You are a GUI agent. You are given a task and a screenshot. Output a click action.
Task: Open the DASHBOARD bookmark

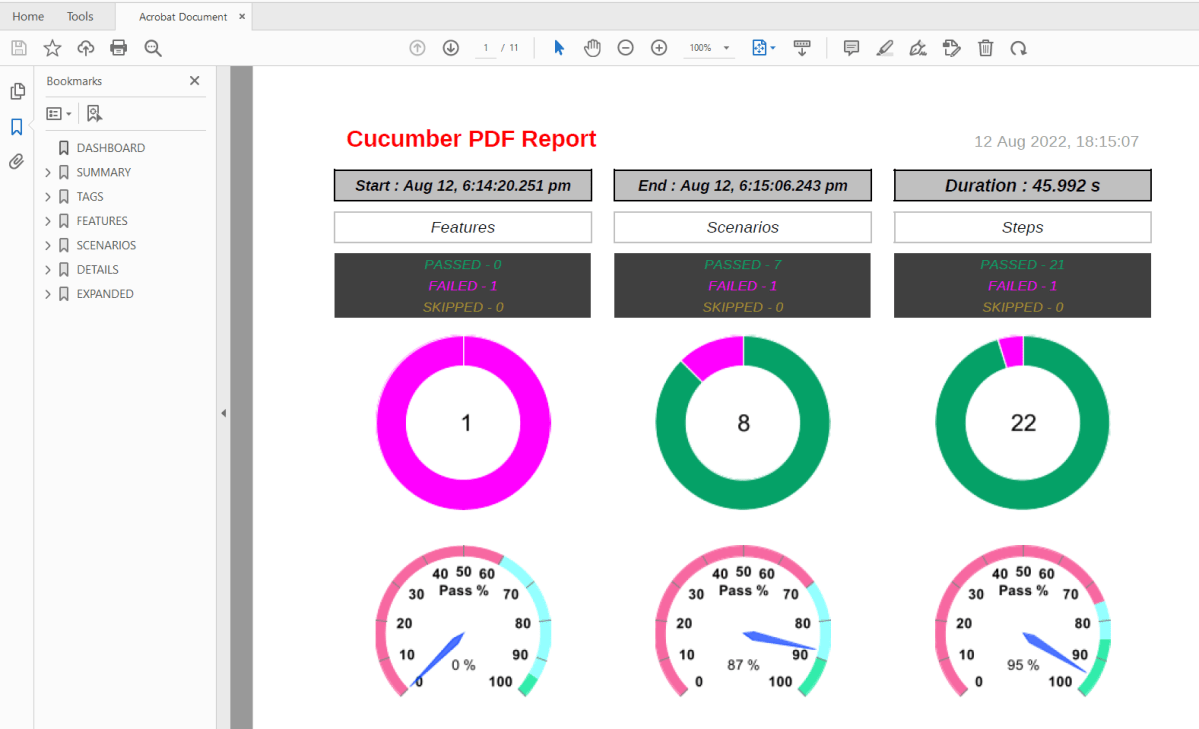point(110,148)
